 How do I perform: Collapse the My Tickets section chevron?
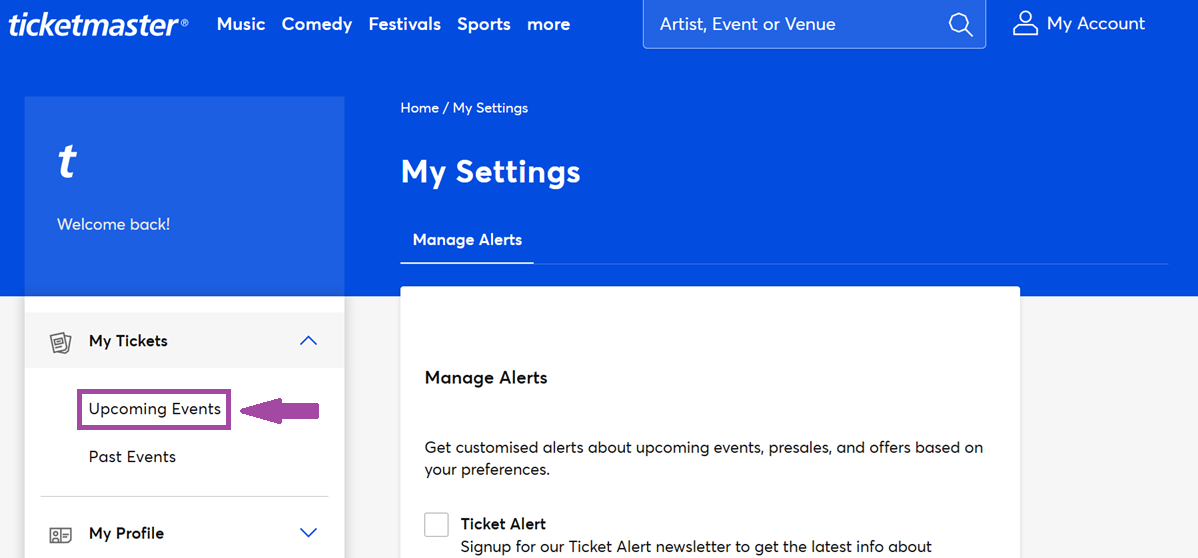point(308,341)
